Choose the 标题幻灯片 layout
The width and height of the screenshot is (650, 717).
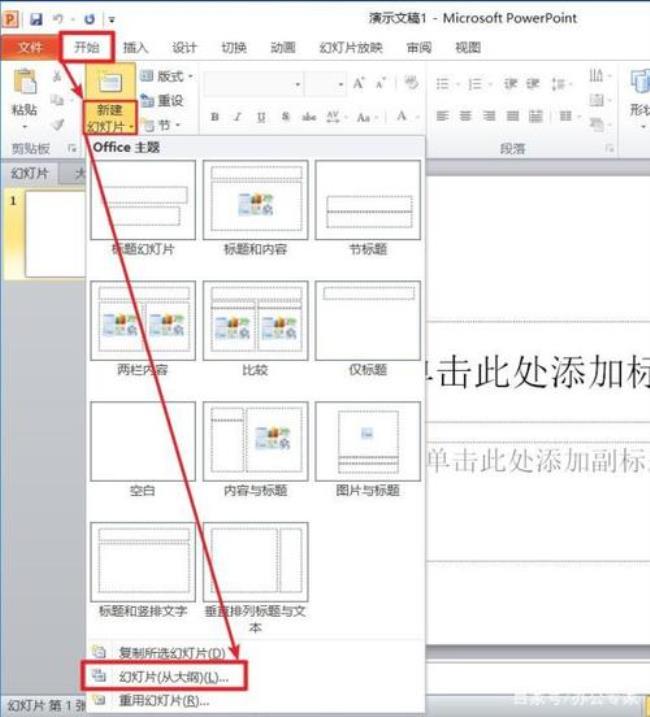[143, 209]
